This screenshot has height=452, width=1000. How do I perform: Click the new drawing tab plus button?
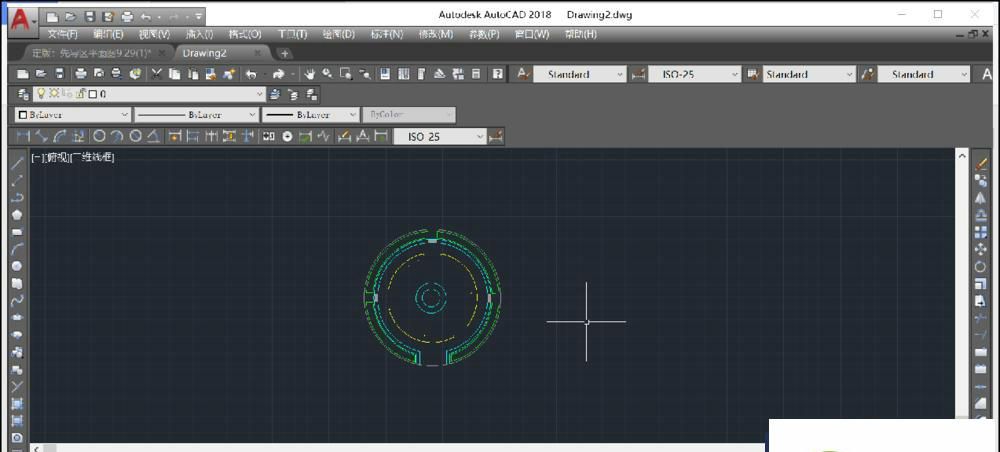click(285, 53)
